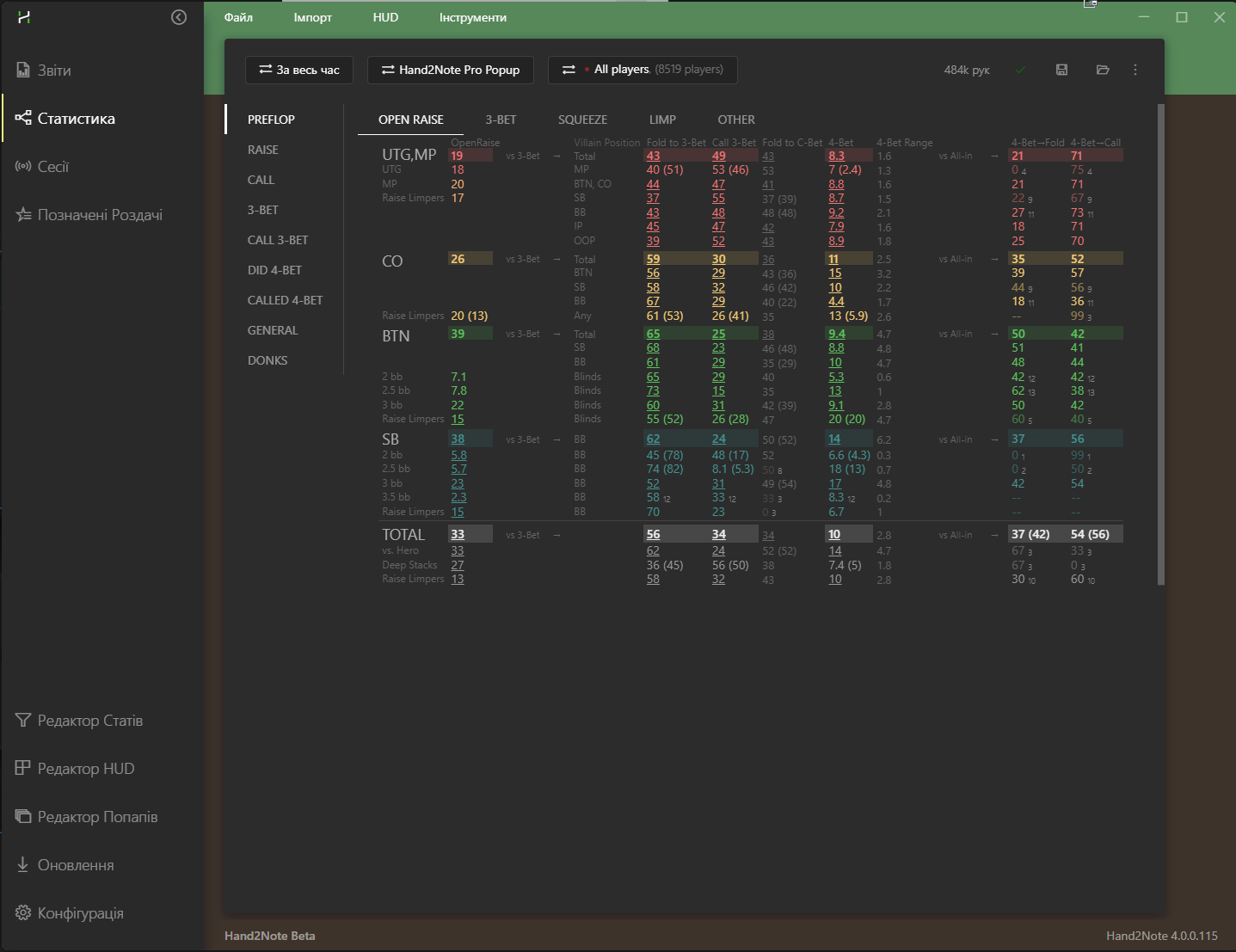
Task: Open the Інструменти menu
Action: (x=472, y=17)
